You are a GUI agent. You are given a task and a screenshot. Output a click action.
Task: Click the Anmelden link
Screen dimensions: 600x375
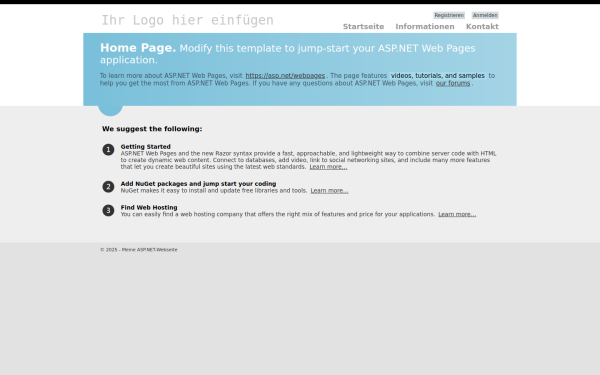coord(485,15)
